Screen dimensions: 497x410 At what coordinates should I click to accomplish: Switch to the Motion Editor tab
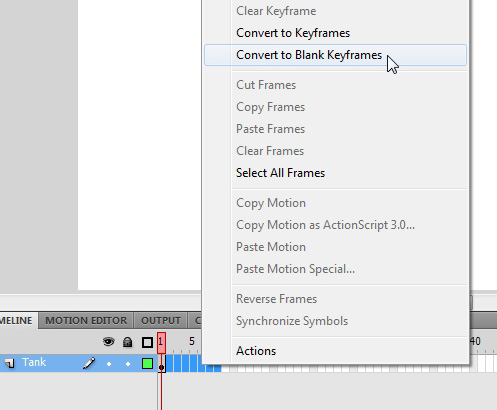point(86,321)
